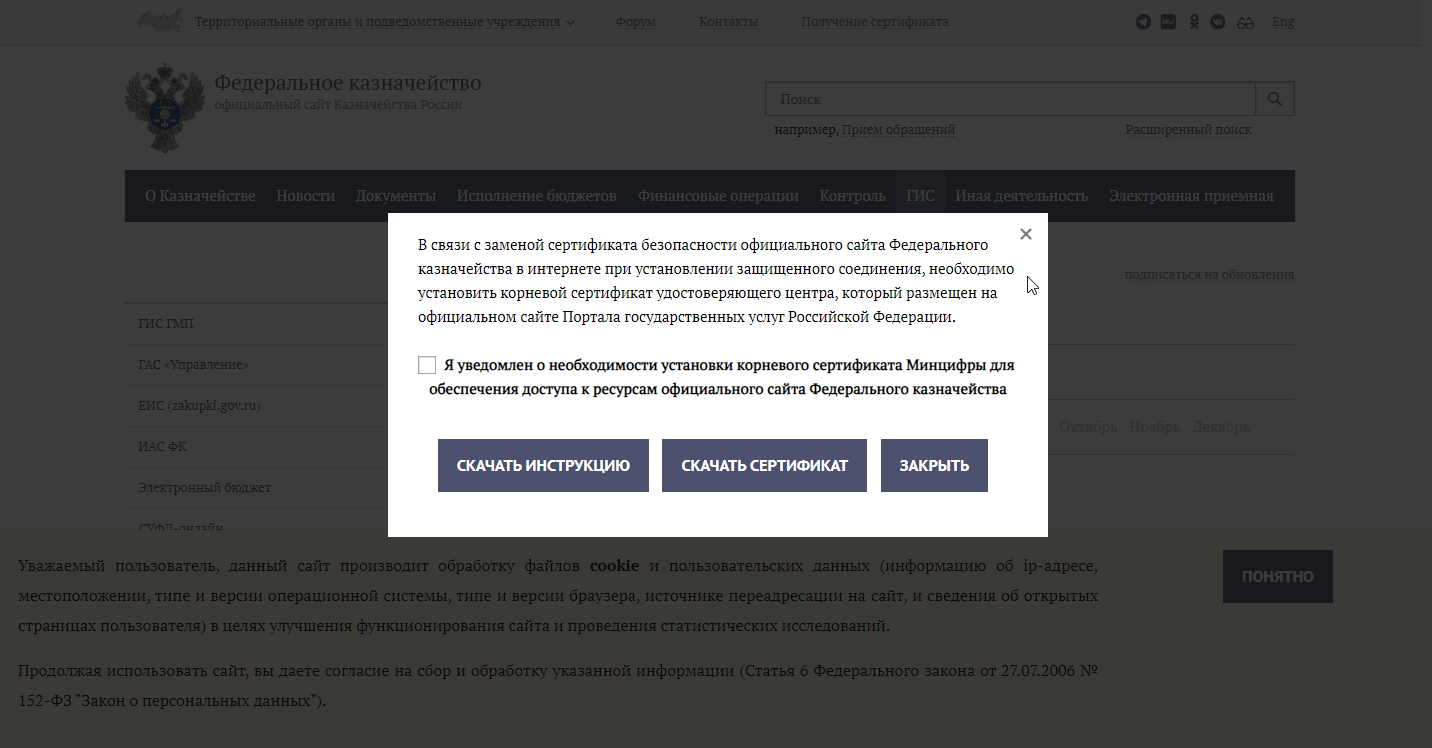Image resolution: width=1432 pixels, height=748 pixels.
Task: Open the Расширенный поиск link
Action: (x=1188, y=130)
